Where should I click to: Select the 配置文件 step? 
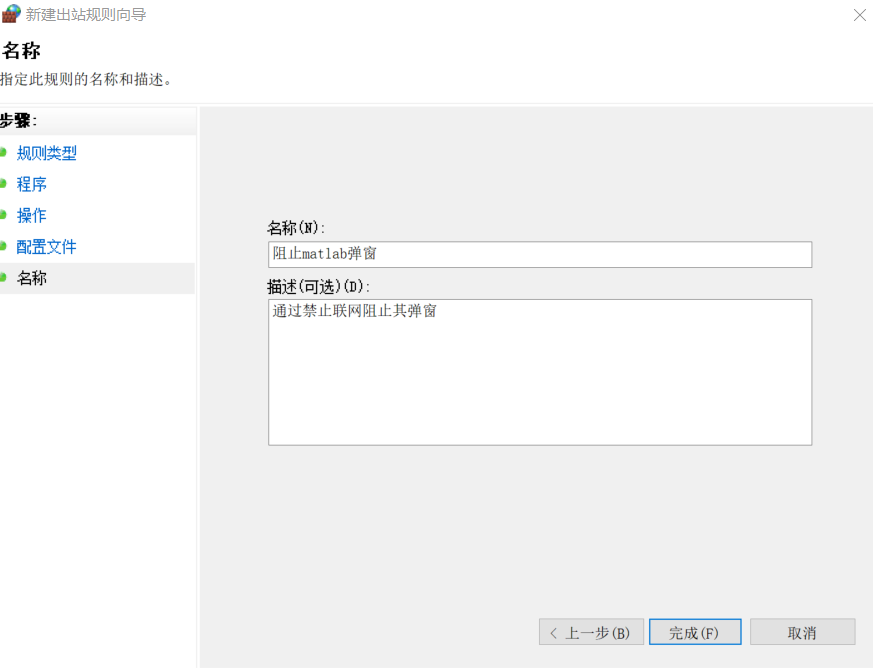tap(46, 246)
